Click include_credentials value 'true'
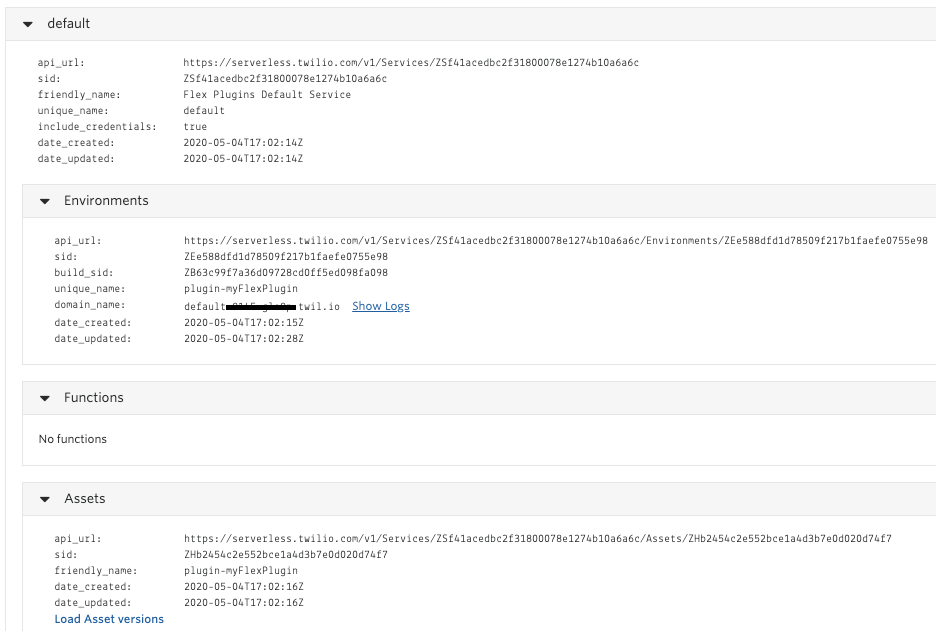 (x=195, y=127)
